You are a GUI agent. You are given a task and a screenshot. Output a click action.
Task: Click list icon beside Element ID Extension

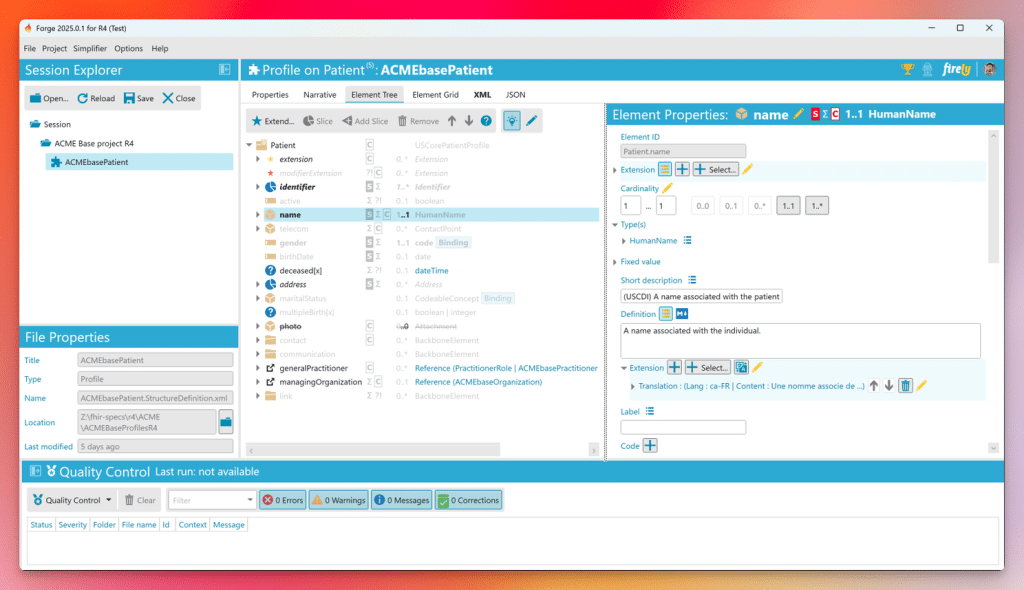point(665,169)
